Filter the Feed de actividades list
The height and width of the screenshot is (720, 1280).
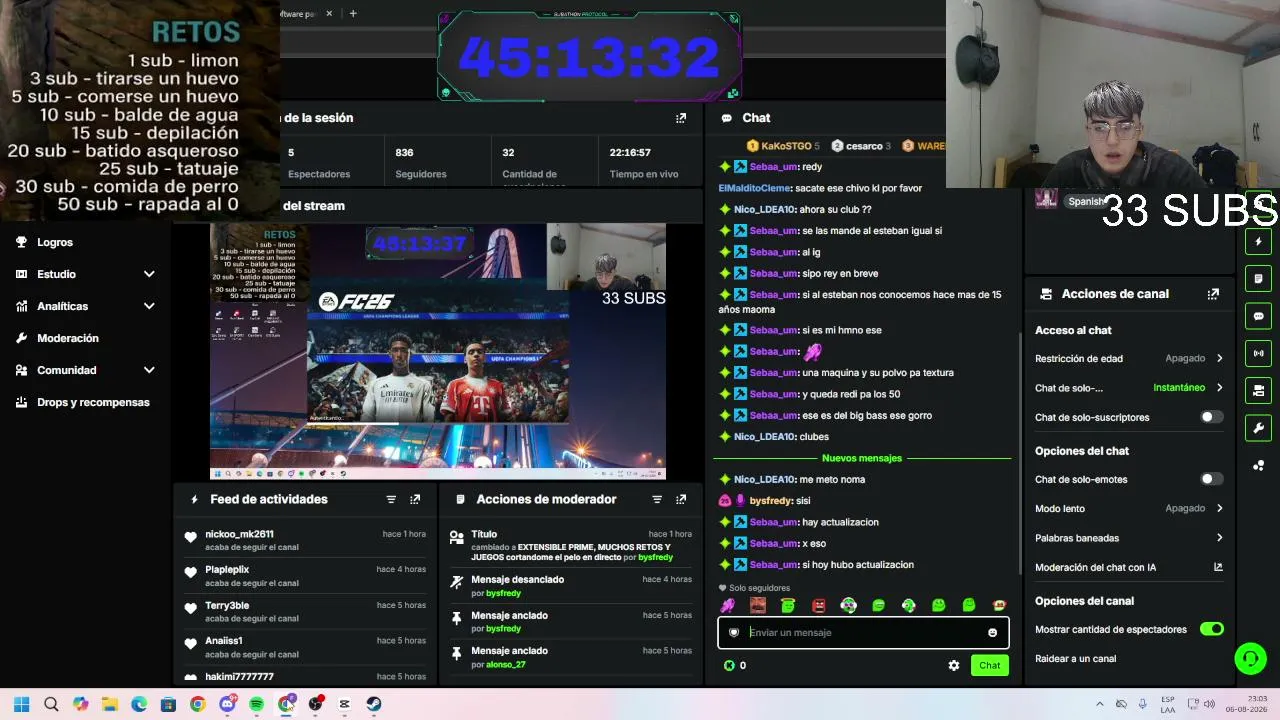pyautogui.click(x=391, y=499)
